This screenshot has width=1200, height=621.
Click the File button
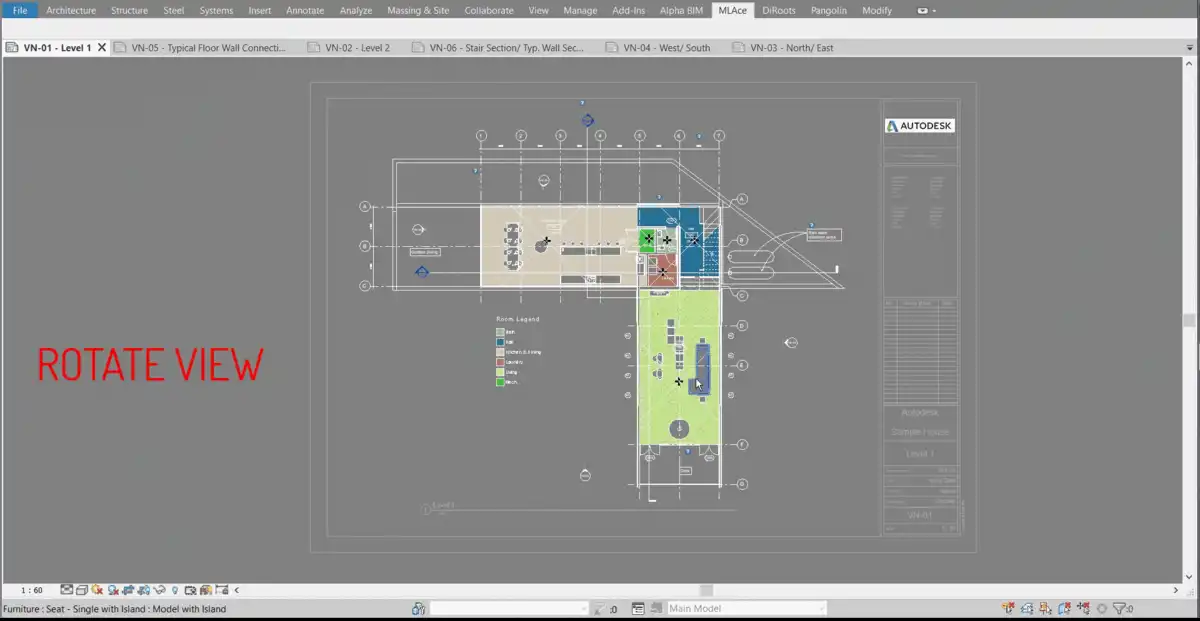20,10
